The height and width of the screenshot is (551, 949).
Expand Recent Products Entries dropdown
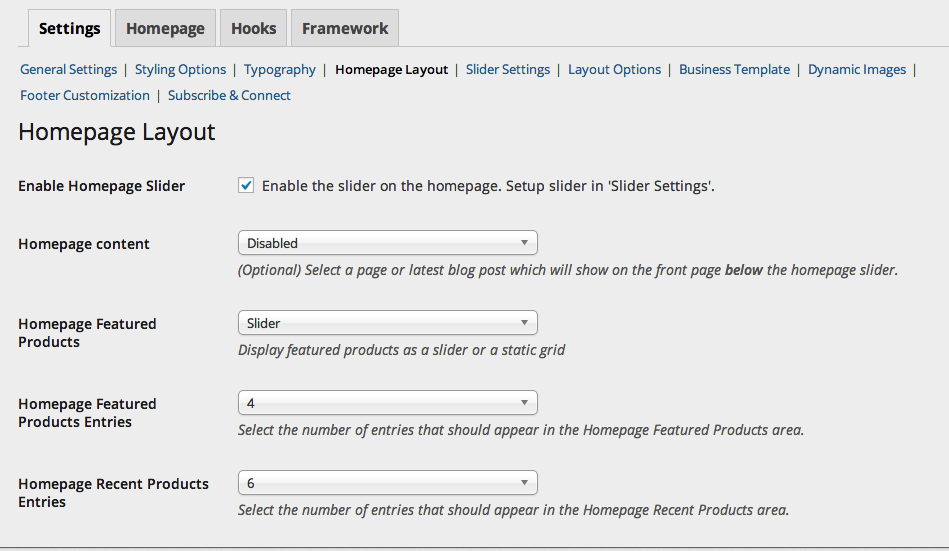click(x=387, y=482)
